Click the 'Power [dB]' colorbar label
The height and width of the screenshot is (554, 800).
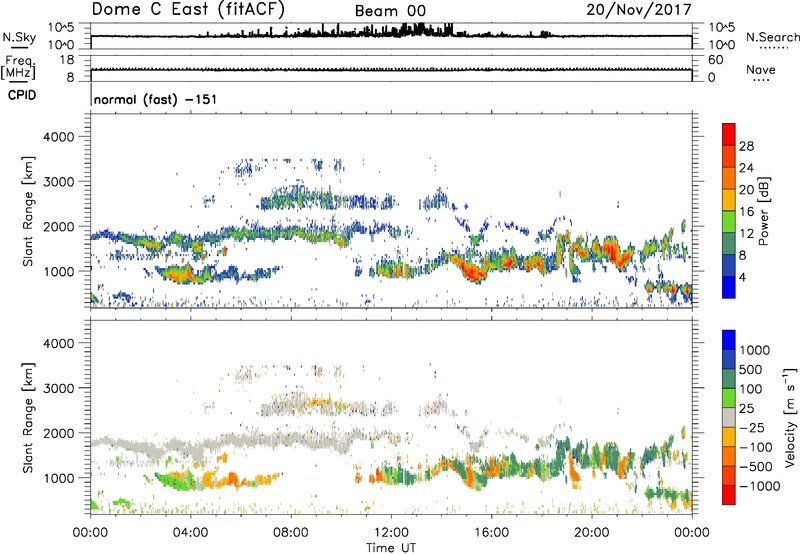pos(764,211)
